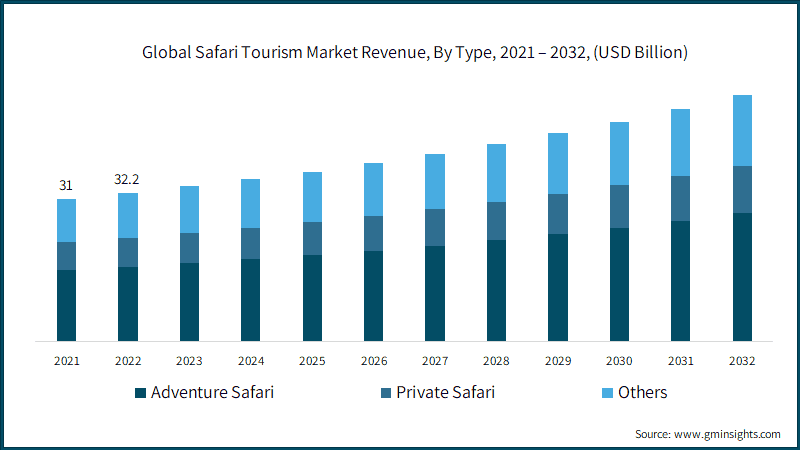Select the Private Safari segment of the 2027 bar
Viewport: 800px width, 450px height.
click(435, 228)
